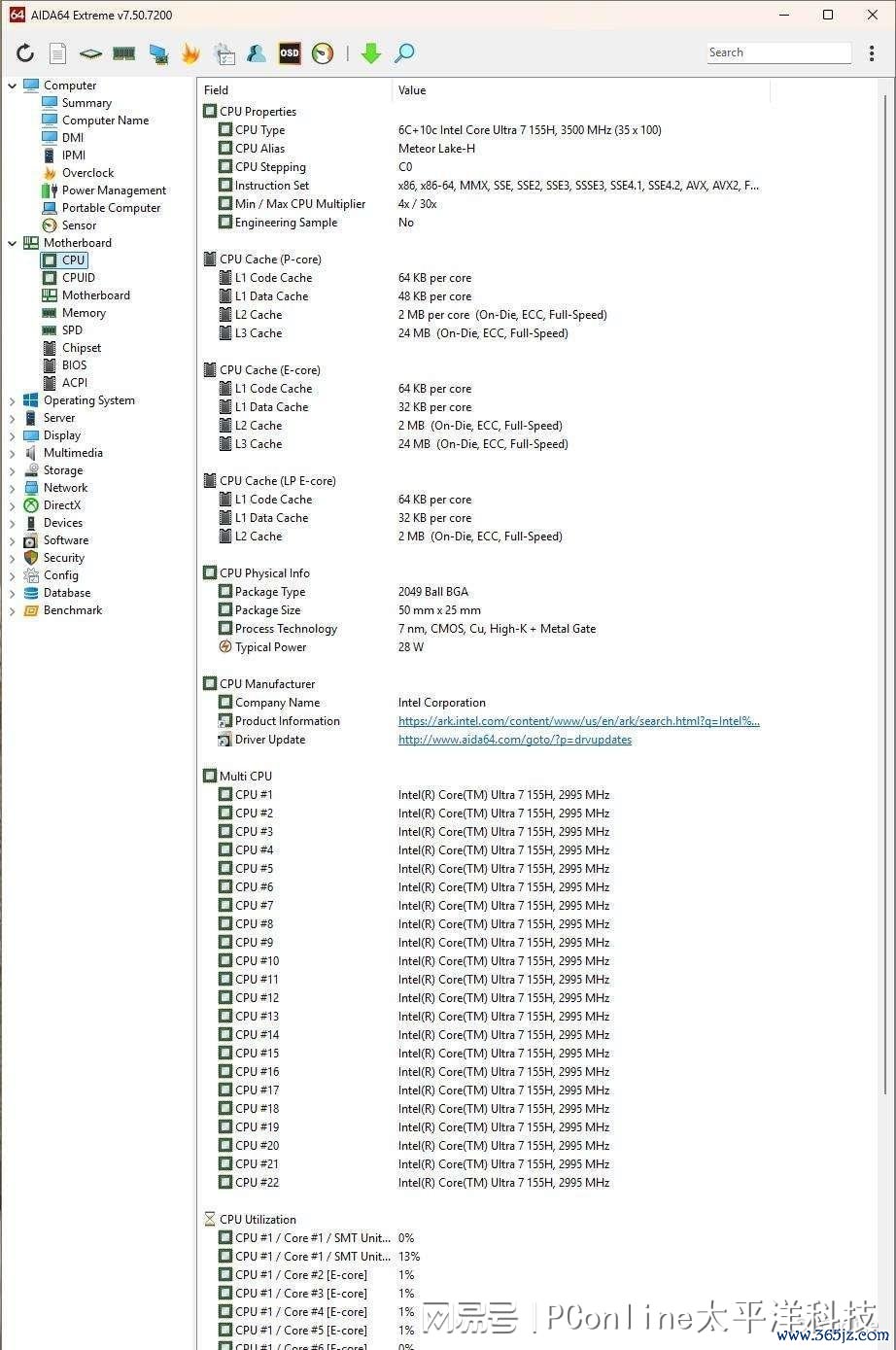Expand the Storage category
Viewport: 896px width, 1350px height.
coord(13,470)
